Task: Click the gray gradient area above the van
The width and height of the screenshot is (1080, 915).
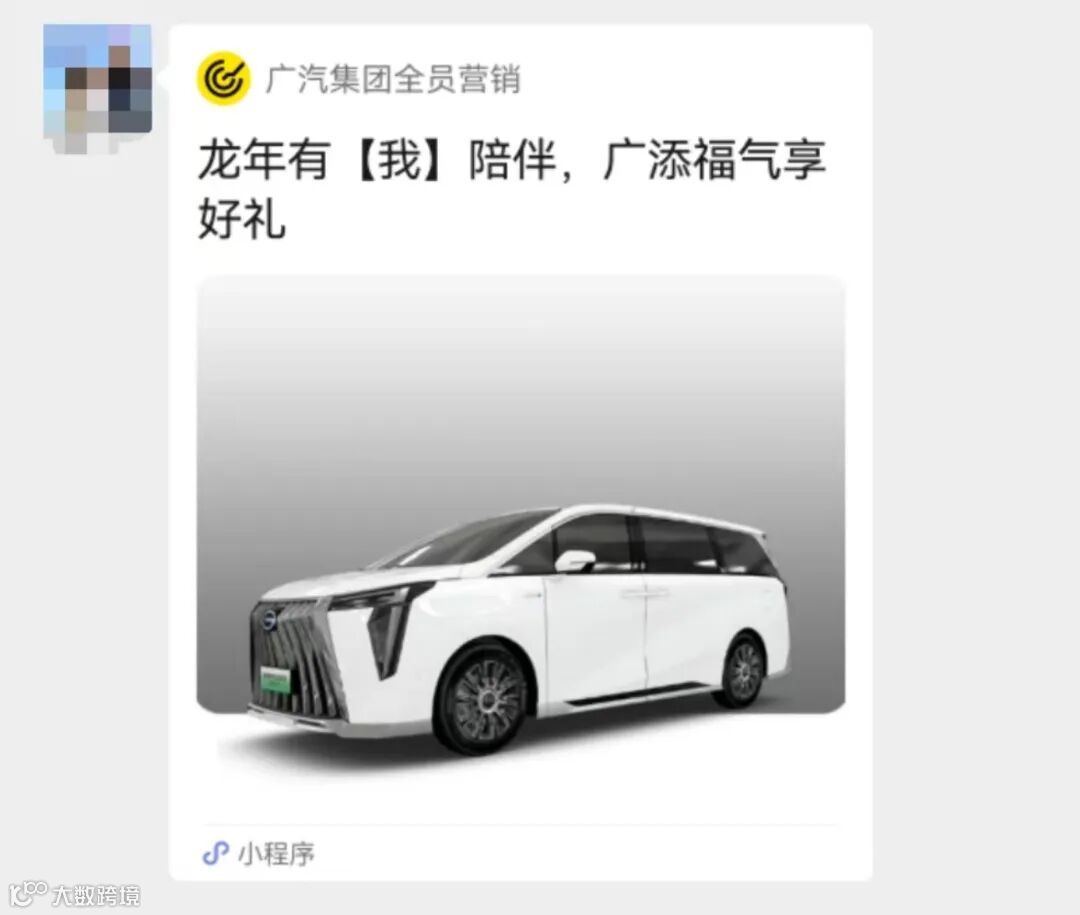Action: [521, 386]
